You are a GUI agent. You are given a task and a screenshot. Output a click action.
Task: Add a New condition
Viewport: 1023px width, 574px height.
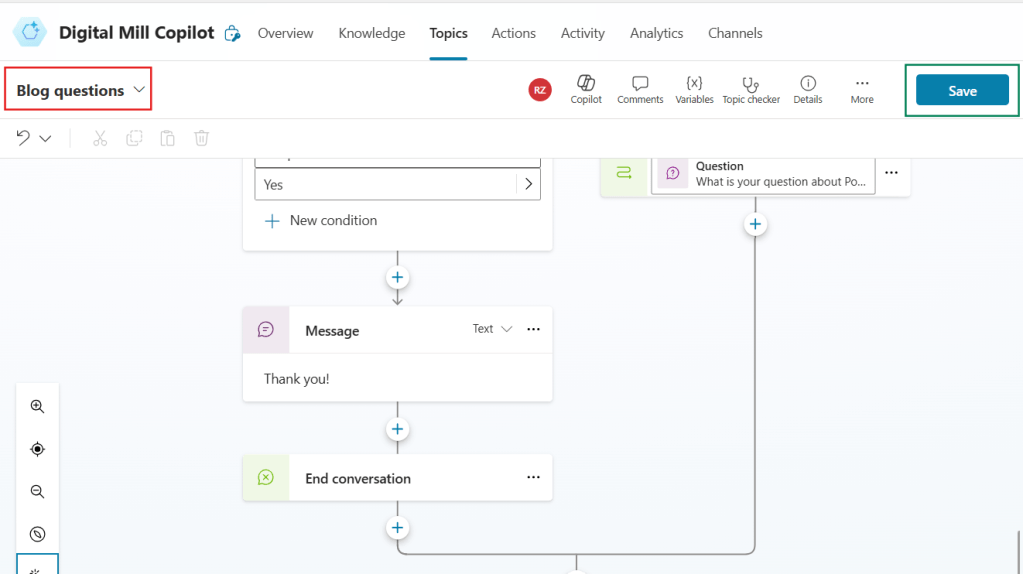[x=321, y=220]
